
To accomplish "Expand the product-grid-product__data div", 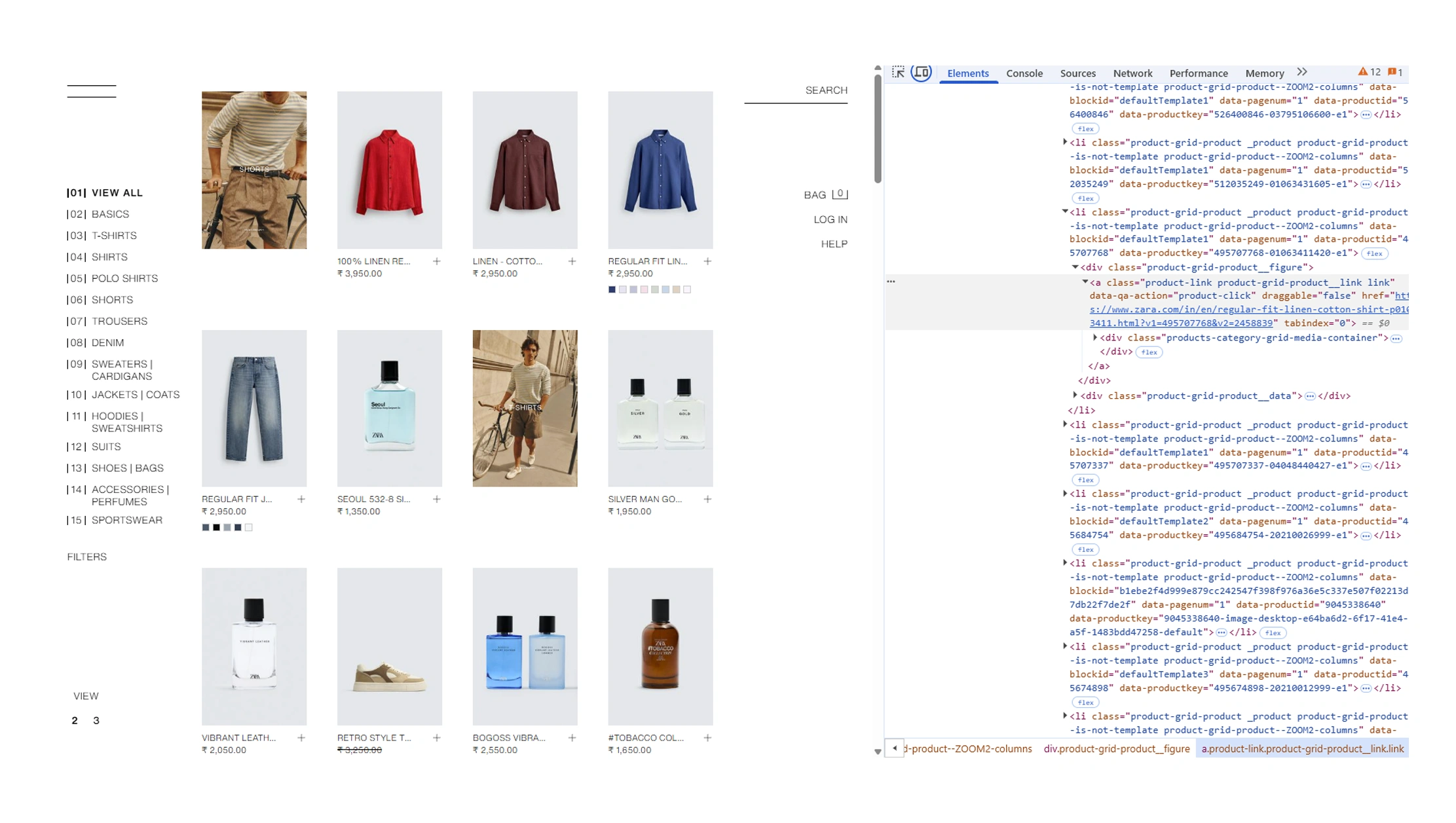I will coord(1075,395).
